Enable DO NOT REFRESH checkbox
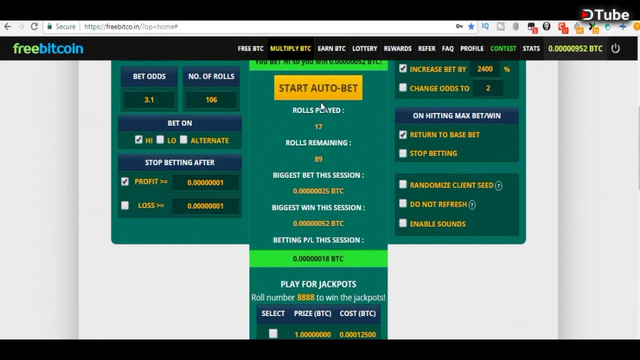 click(x=403, y=203)
